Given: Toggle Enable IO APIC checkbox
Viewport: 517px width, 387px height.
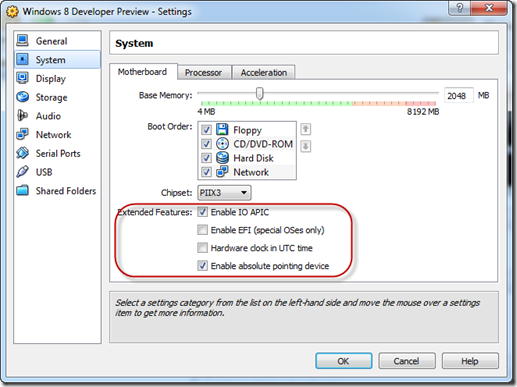Looking at the screenshot, I should (202, 212).
